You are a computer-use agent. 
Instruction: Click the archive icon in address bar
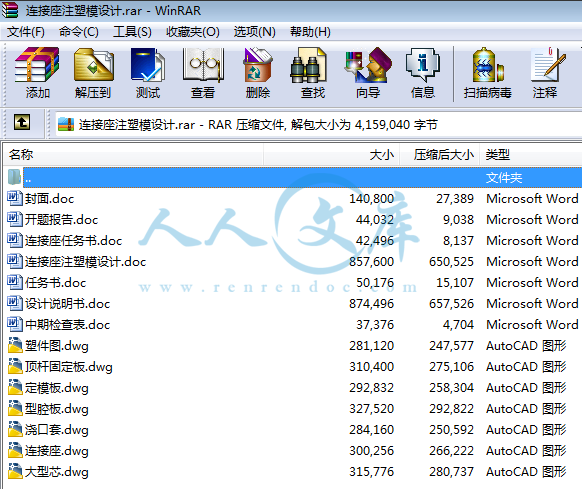click(x=66, y=124)
